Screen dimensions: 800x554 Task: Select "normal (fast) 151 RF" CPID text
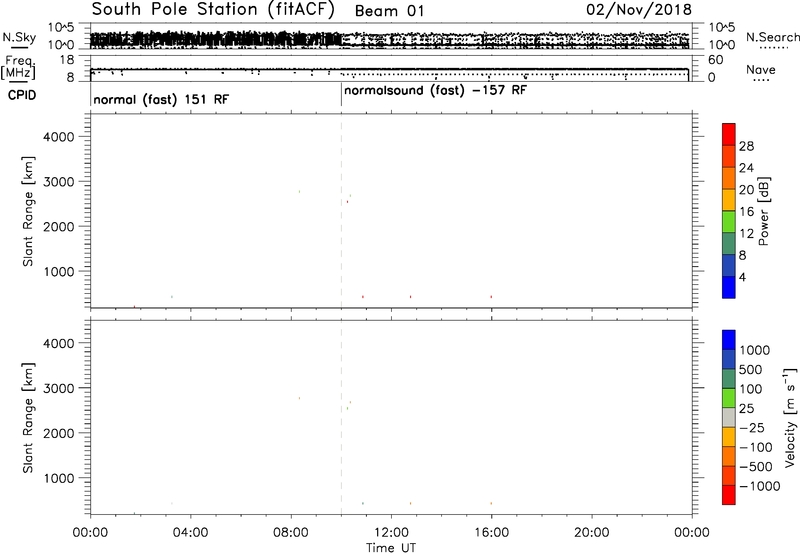coord(161,99)
